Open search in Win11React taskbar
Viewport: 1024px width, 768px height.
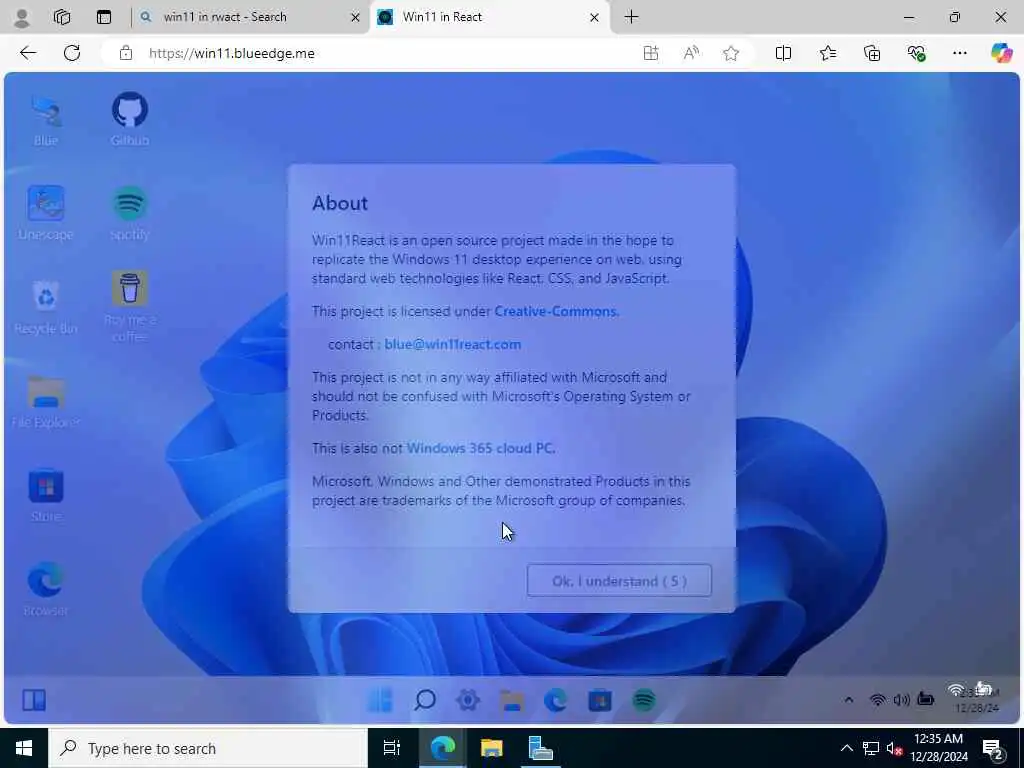[424, 700]
